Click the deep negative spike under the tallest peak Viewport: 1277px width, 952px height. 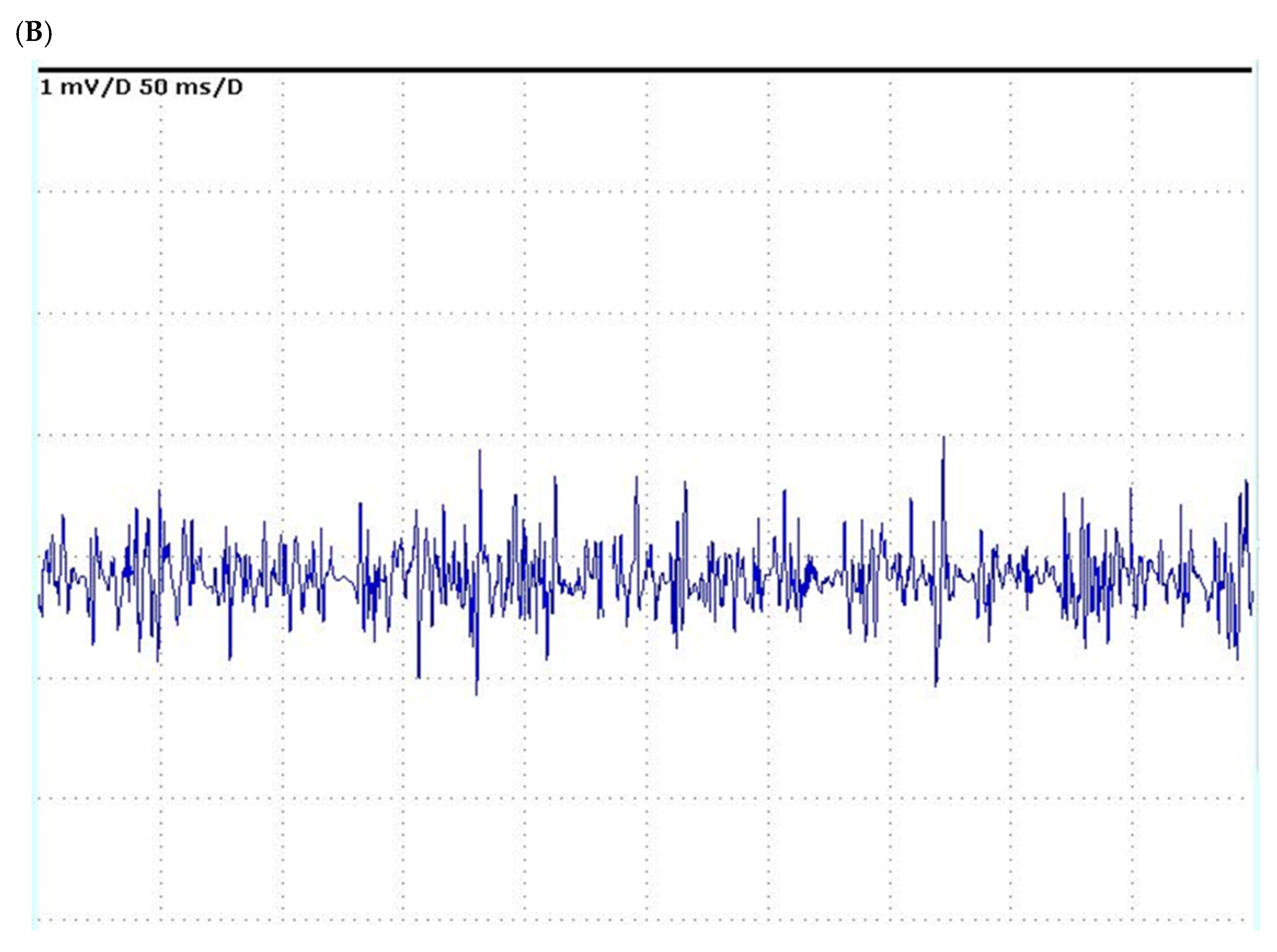[x=935, y=679]
